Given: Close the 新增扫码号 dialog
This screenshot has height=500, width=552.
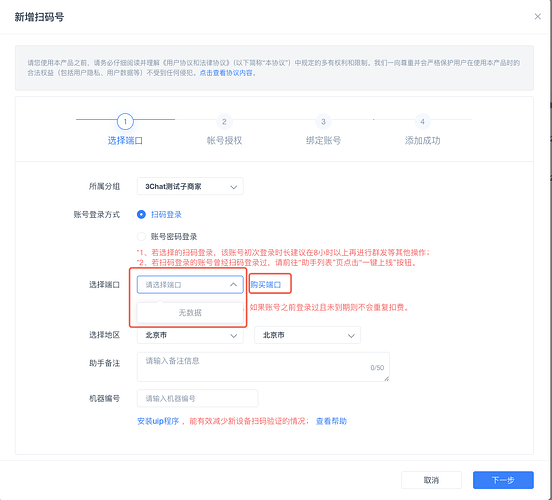Looking at the screenshot, I should (x=537, y=17).
